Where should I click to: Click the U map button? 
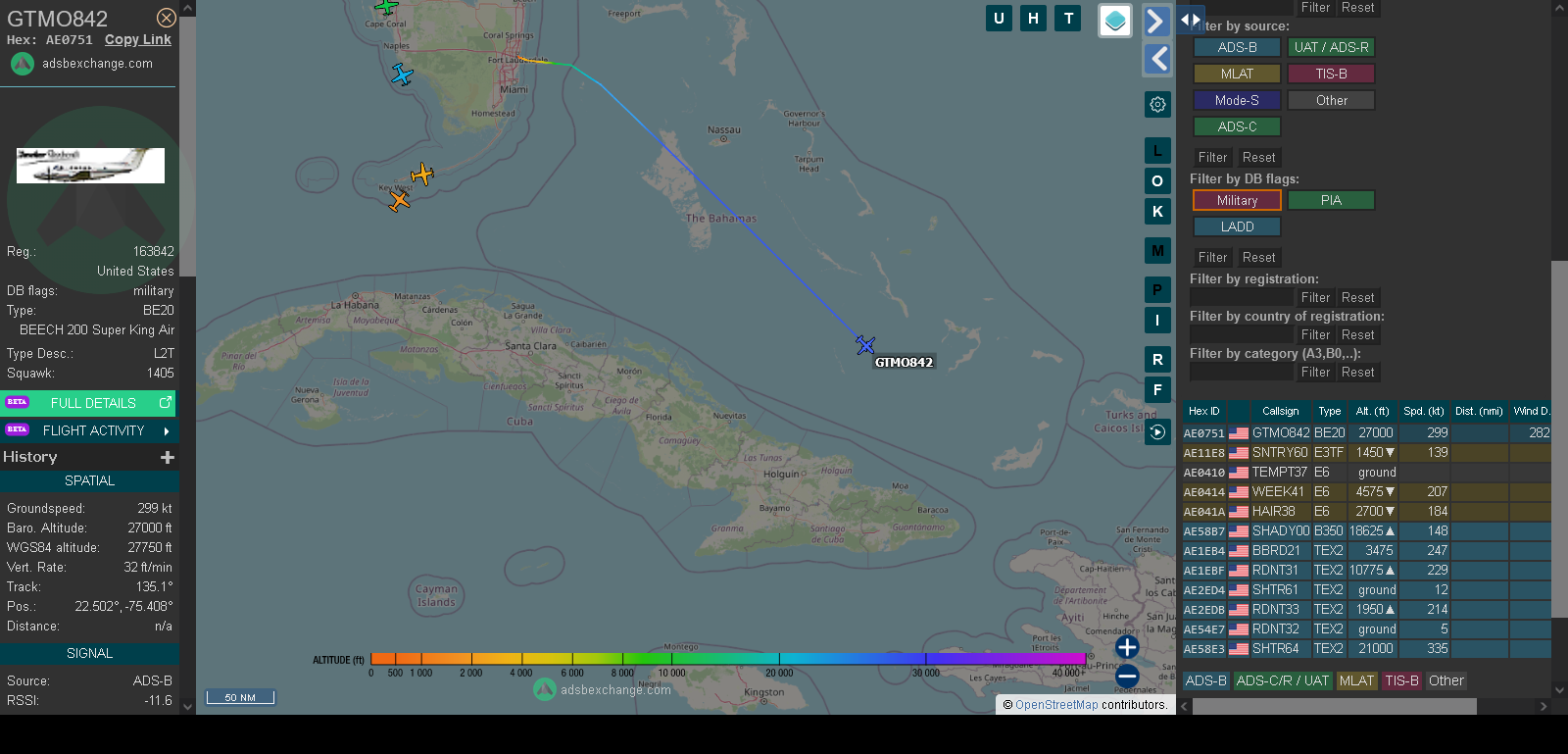tap(999, 18)
